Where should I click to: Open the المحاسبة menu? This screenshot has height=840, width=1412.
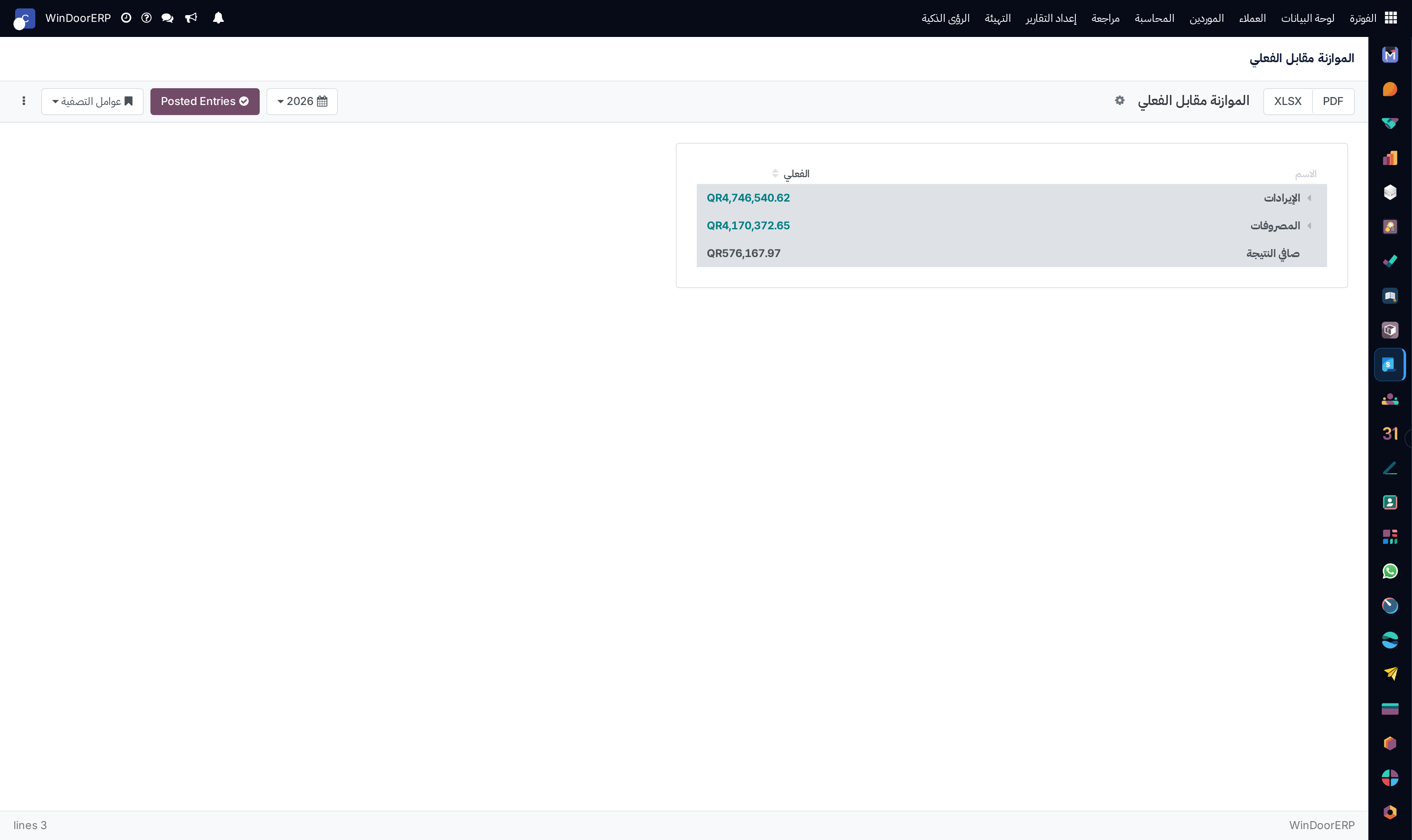coord(1154,18)
